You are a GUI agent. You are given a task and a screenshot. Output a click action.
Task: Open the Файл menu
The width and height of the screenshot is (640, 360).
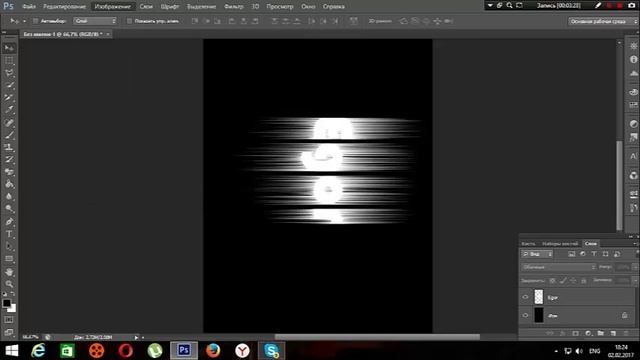29,7
